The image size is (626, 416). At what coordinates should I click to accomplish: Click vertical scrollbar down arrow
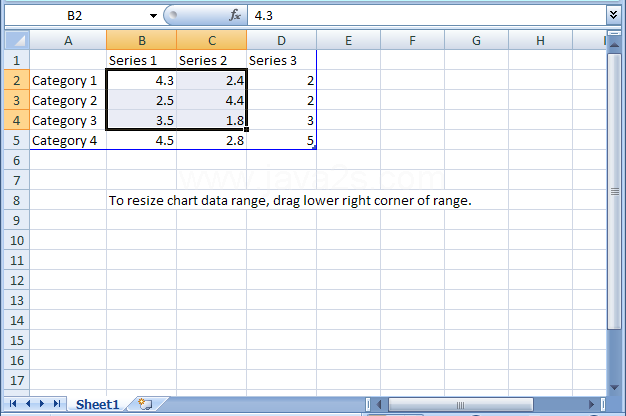coord(614,387)
